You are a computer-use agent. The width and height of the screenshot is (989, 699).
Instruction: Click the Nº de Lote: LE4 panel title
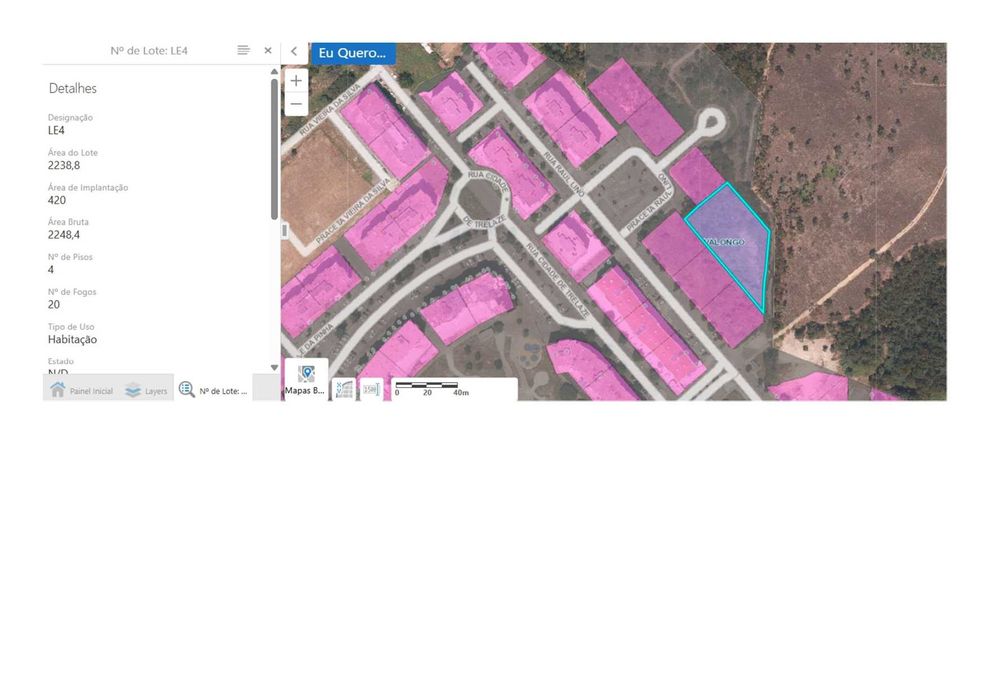coord(149,50)
